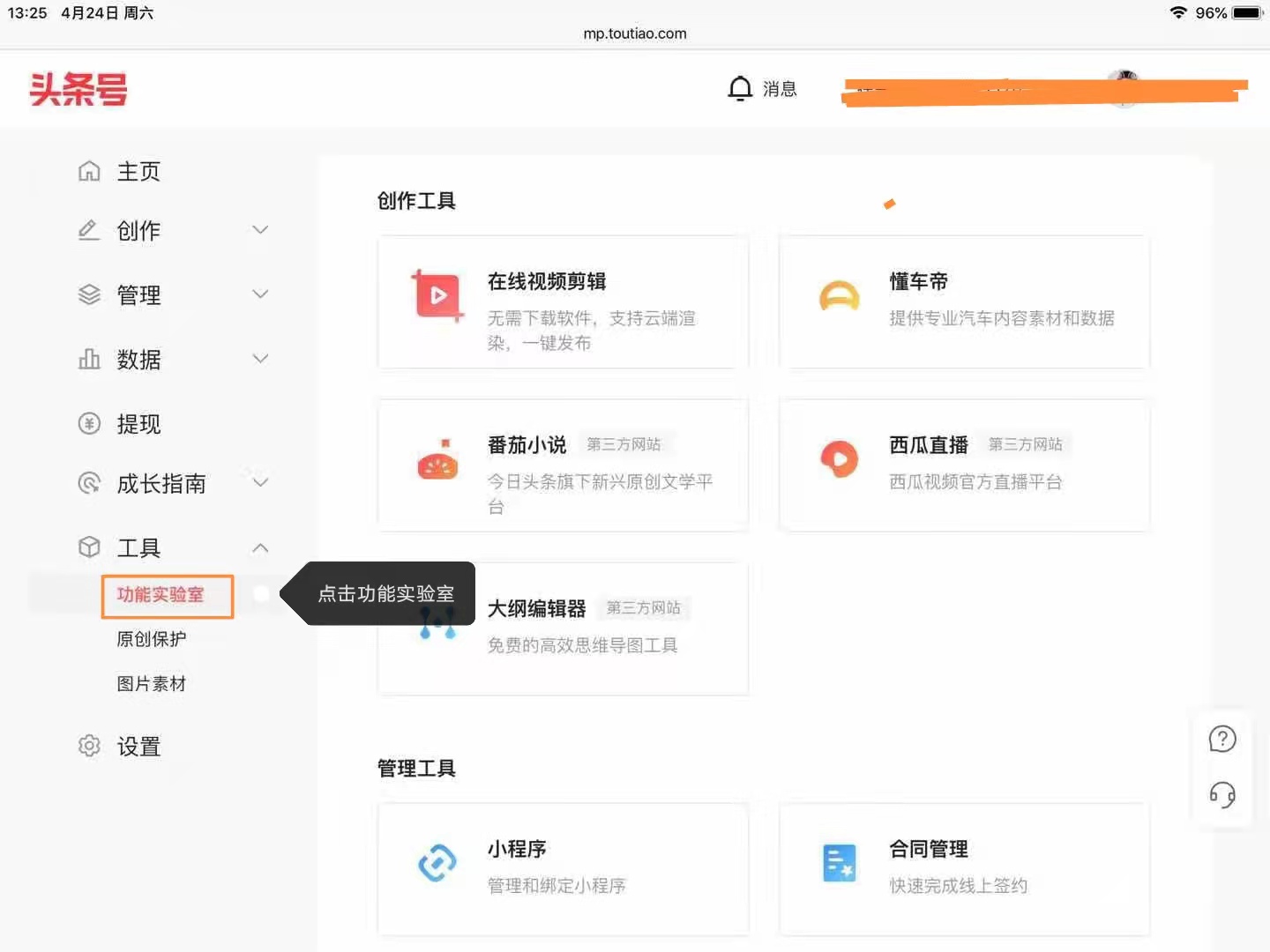Click the 消息 notification bell
The height and width of the screenshot is (952, 1270).
pyautogui.click(x=739, y=88)
